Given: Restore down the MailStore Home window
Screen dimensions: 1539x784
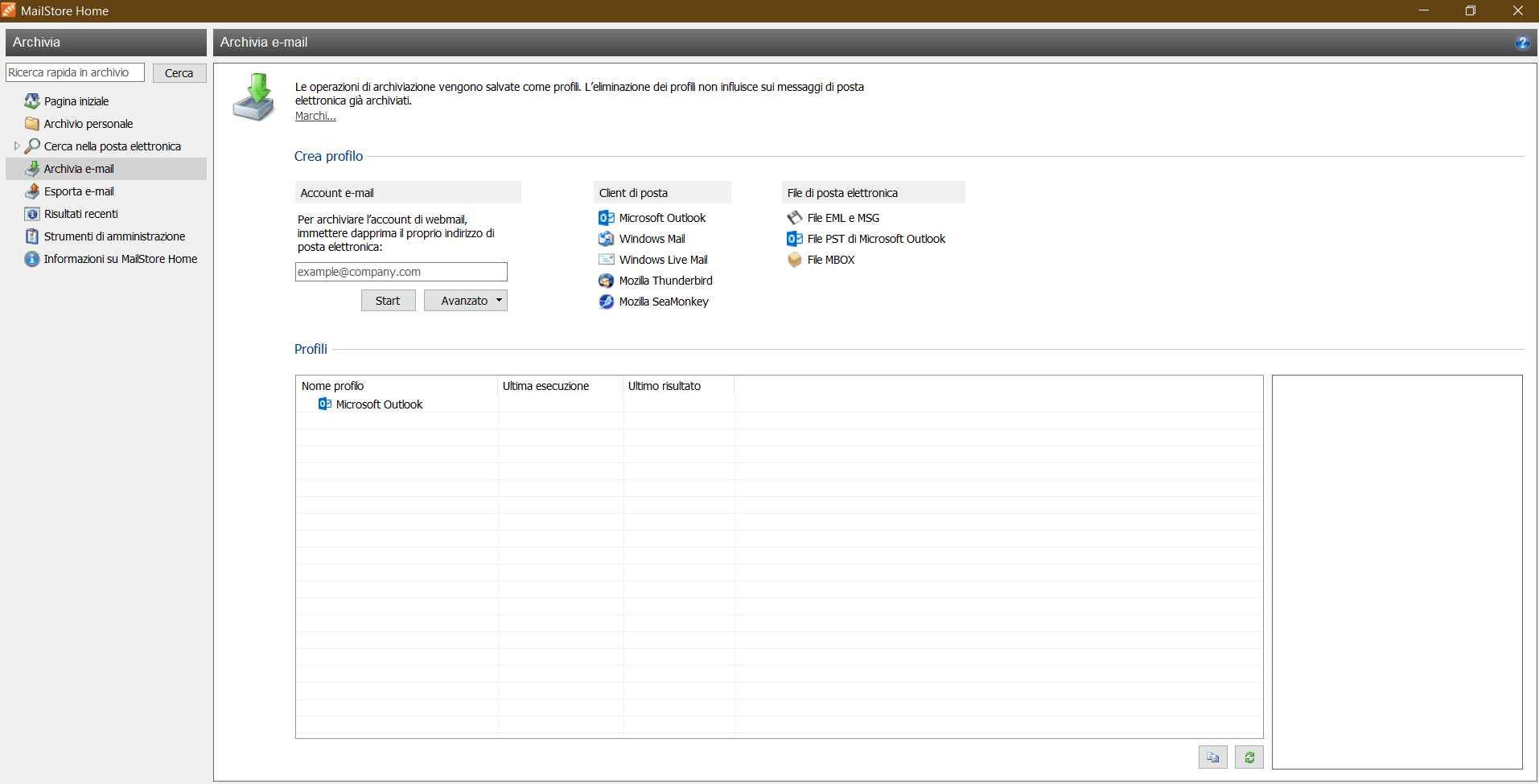Looking at the screenshot, I should (x=1471, y=10).
